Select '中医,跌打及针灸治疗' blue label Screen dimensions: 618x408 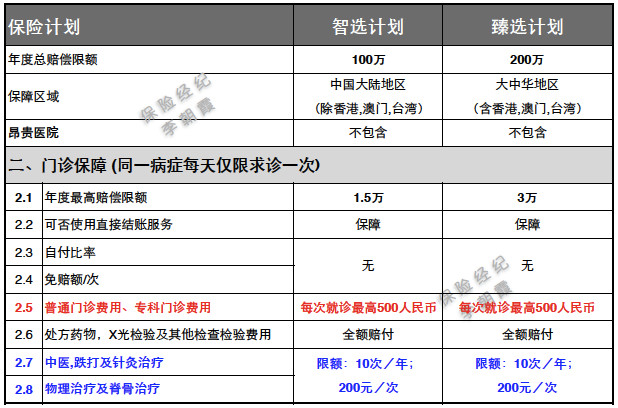coord(104,362)
